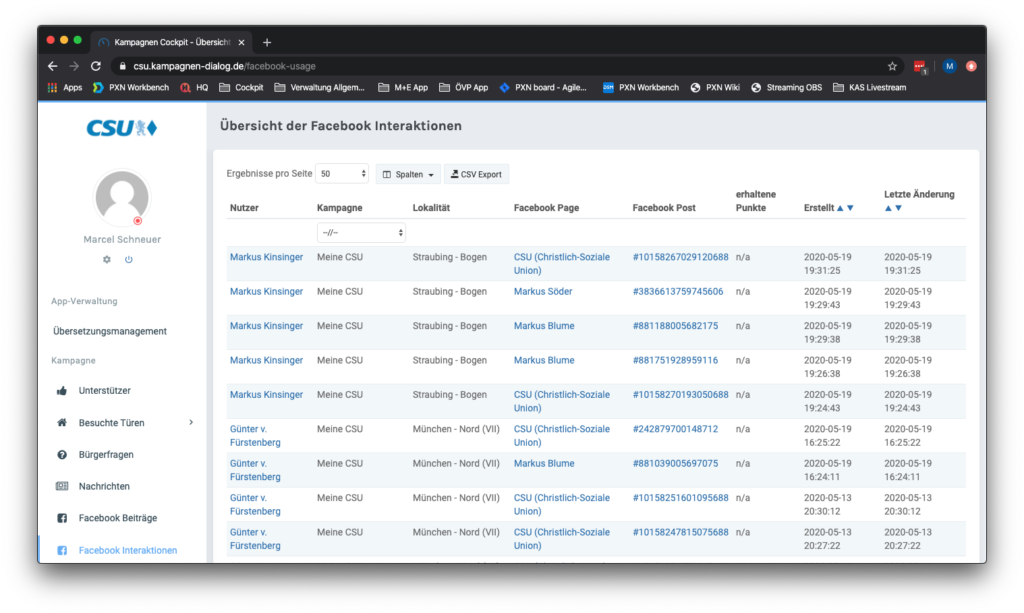Image resolution: width=1024 pixels, height=613 pixels.
Task: Click the Bürgerfragen question mark icon
Action: click(x=62, y=454)
